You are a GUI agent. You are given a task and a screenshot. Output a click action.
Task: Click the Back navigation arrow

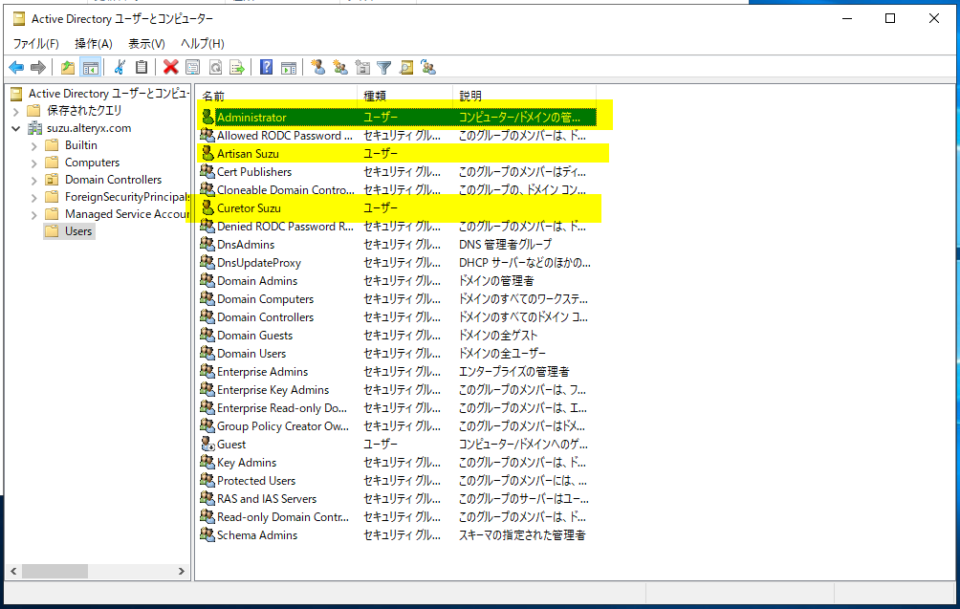click(x=16, y=67)
